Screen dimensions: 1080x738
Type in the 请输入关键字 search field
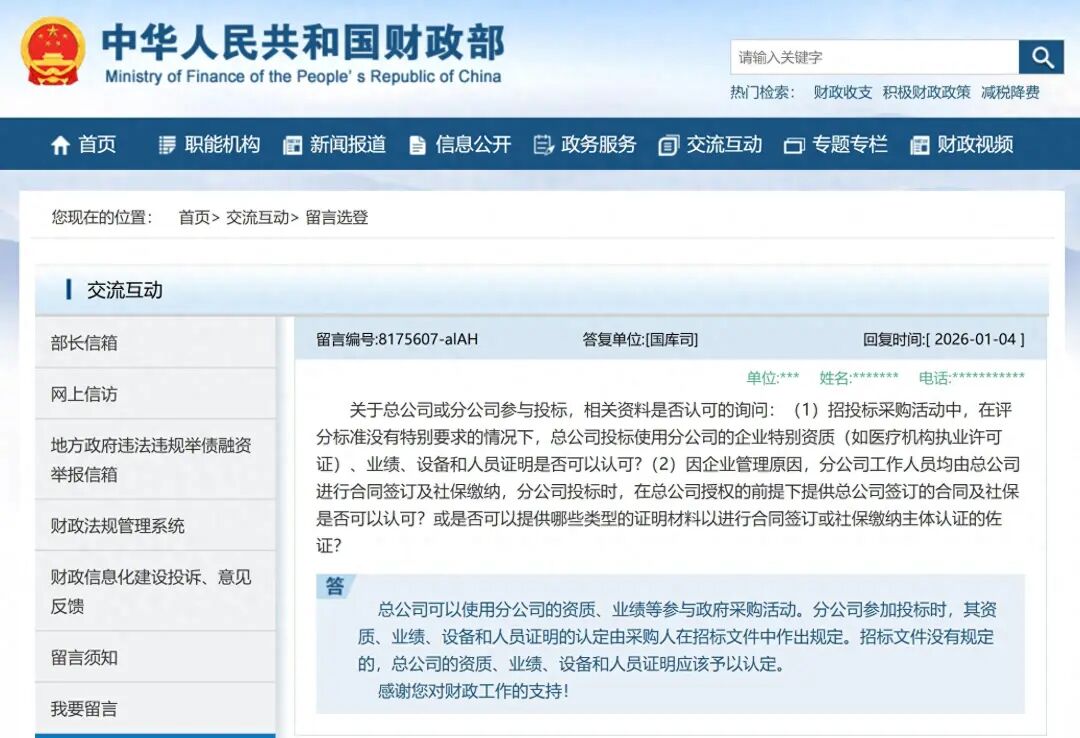(874, 58)
